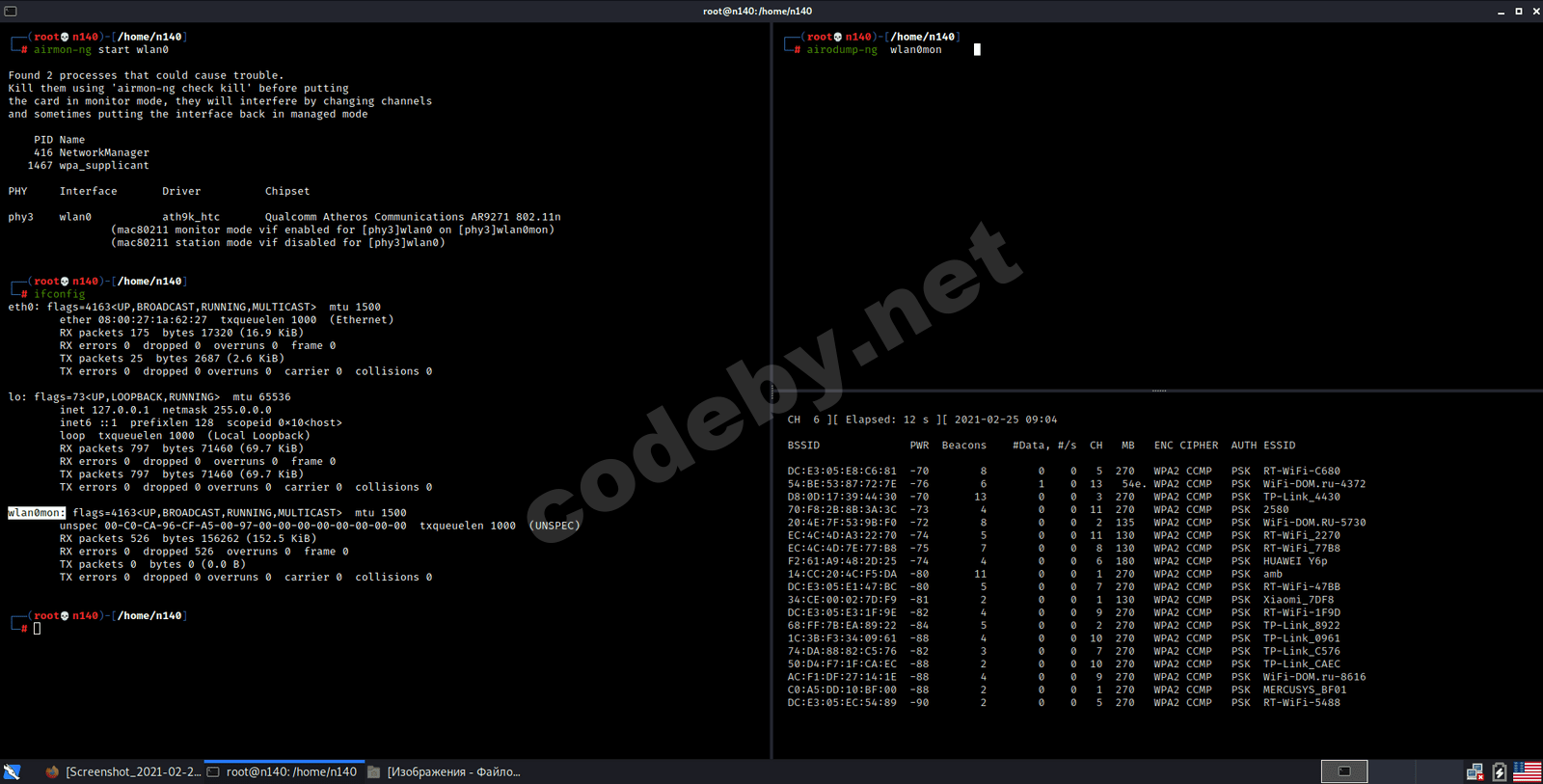Click the 'airodump-ng' command word

point(842,50)
